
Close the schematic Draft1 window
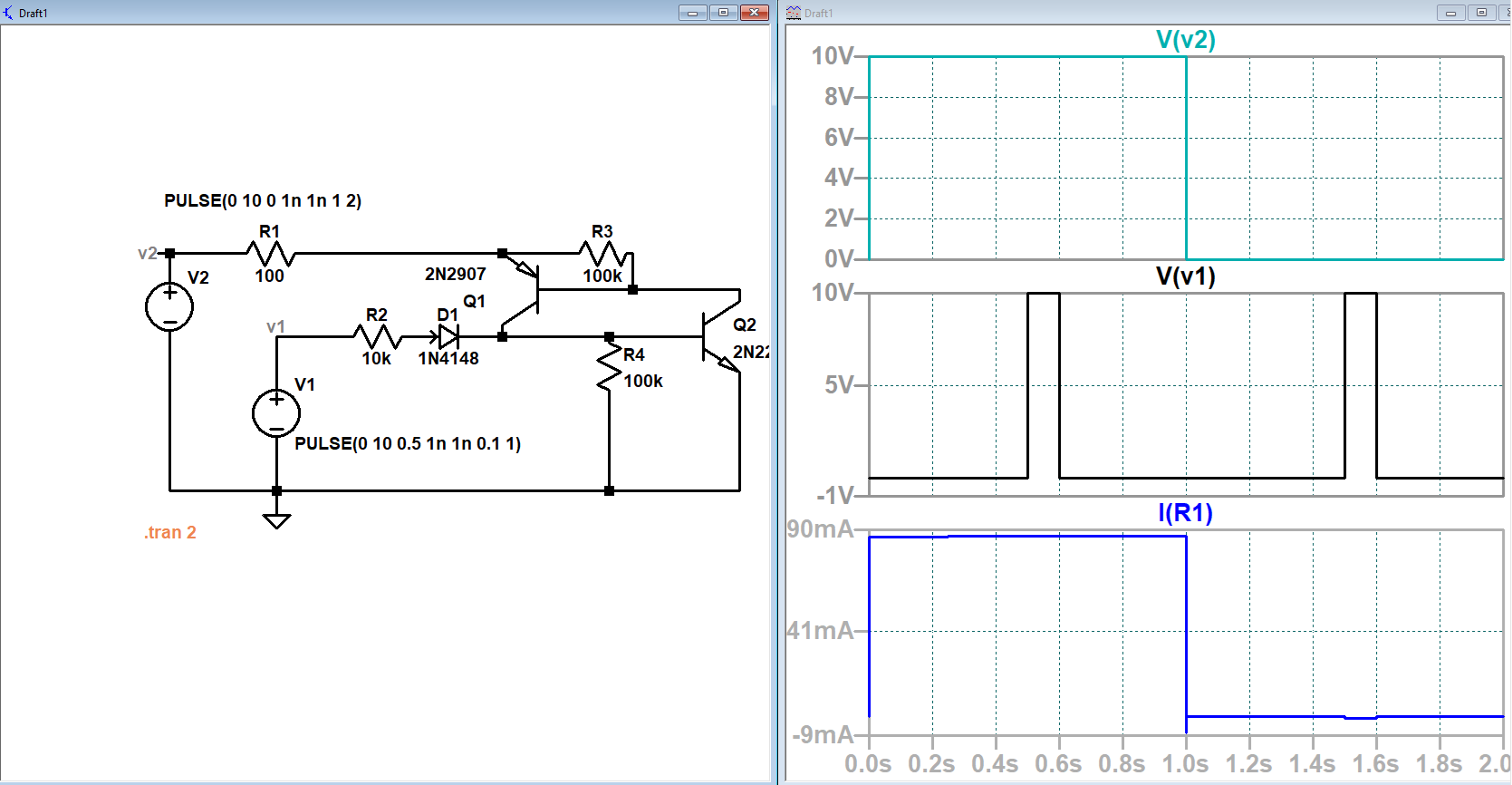point(754,13)
